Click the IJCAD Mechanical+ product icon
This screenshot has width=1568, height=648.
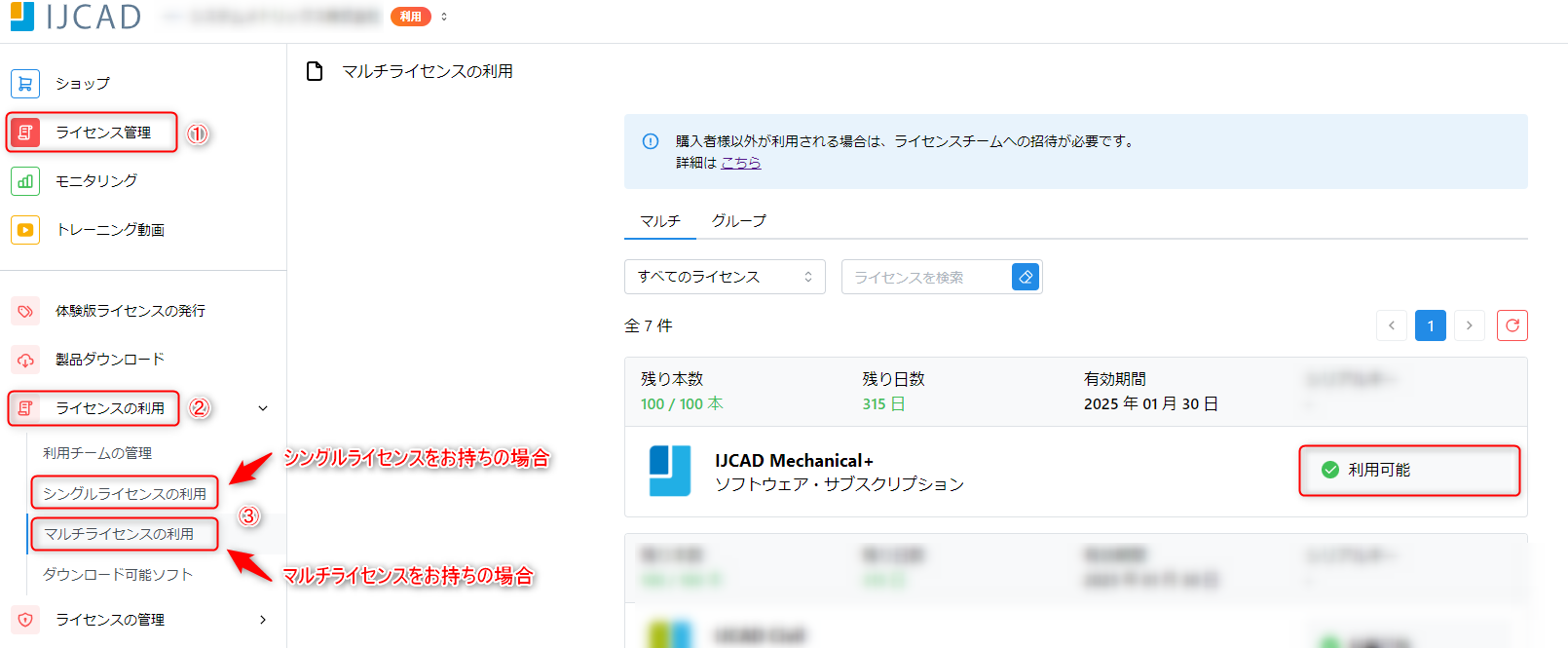670,471
